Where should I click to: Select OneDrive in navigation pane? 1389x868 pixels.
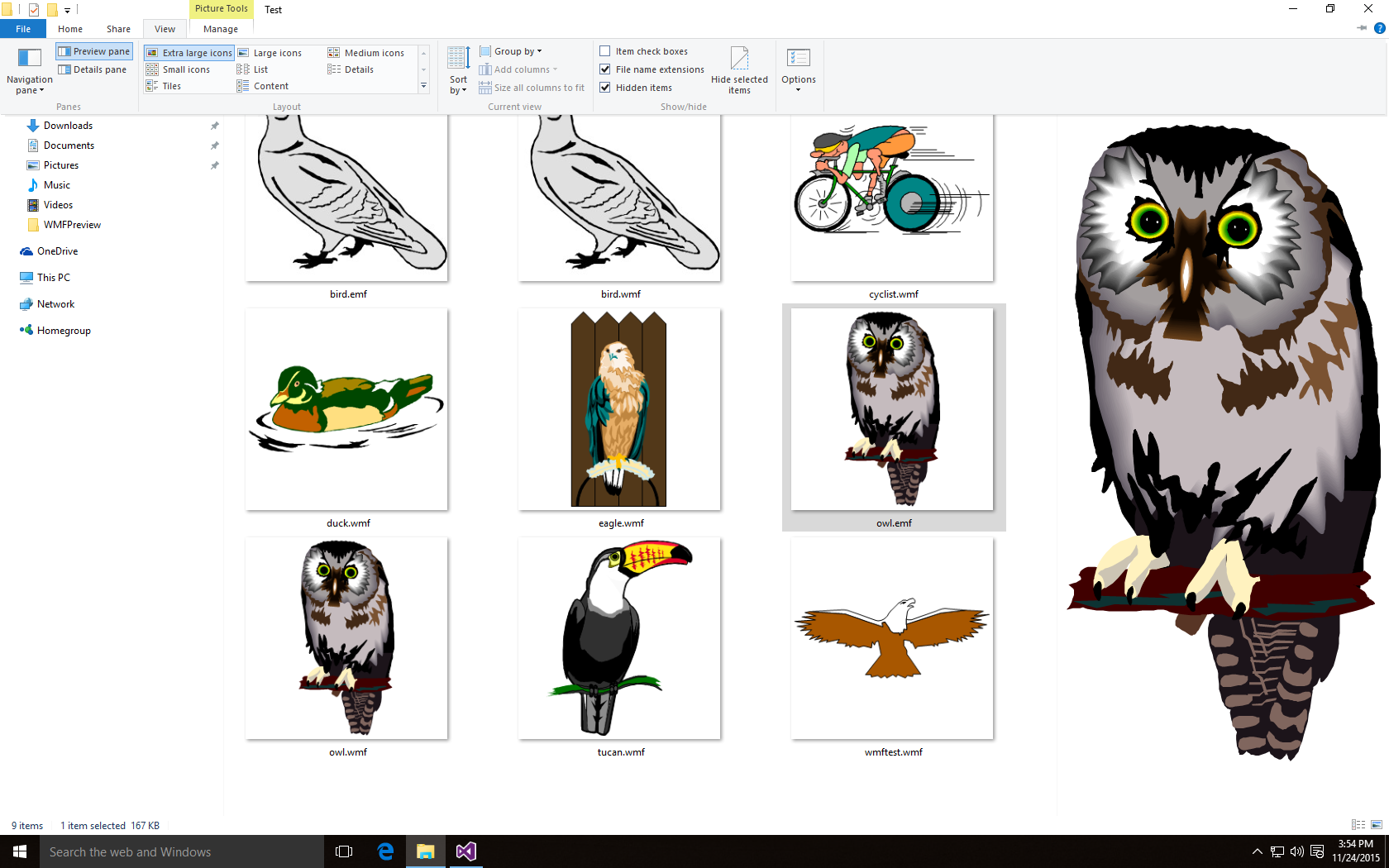(57, 251)
